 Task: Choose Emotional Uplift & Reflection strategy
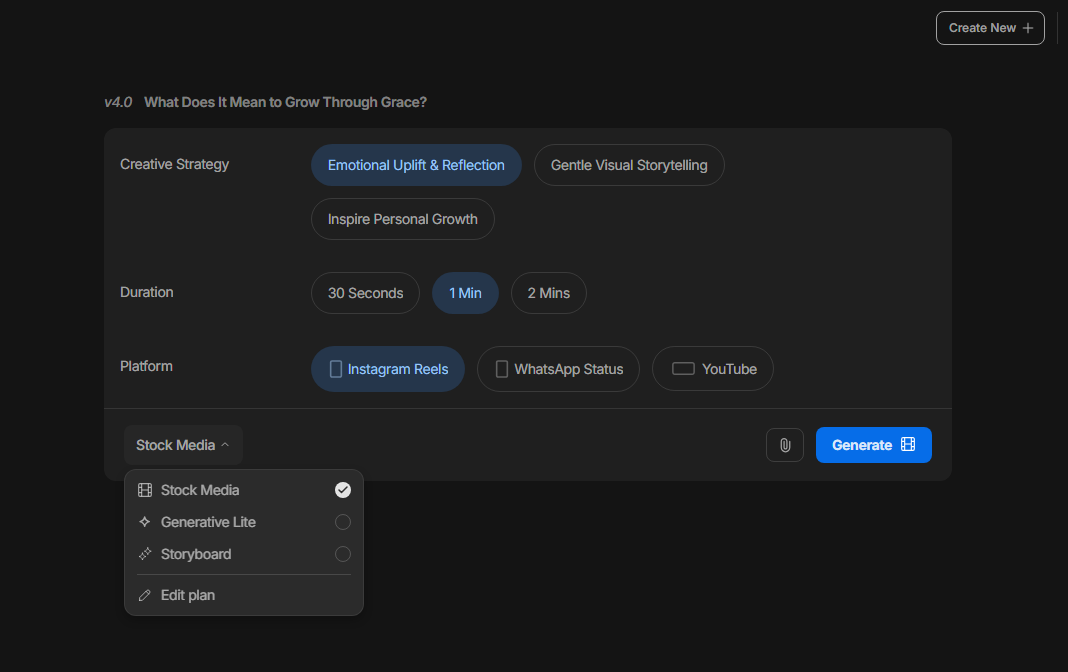pyautogui.click(x=416, y=165)
